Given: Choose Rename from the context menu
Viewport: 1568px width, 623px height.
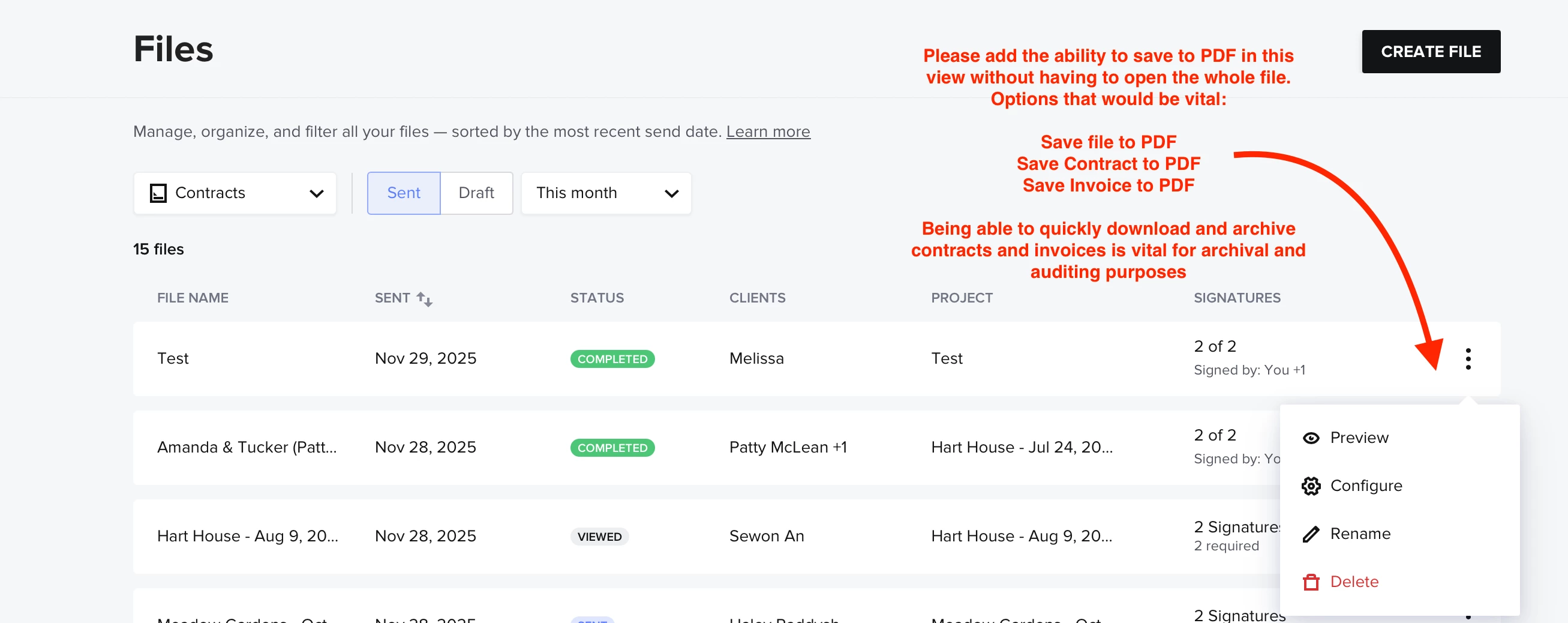Looking at the screenshot, I should [x=1360, y=534].
